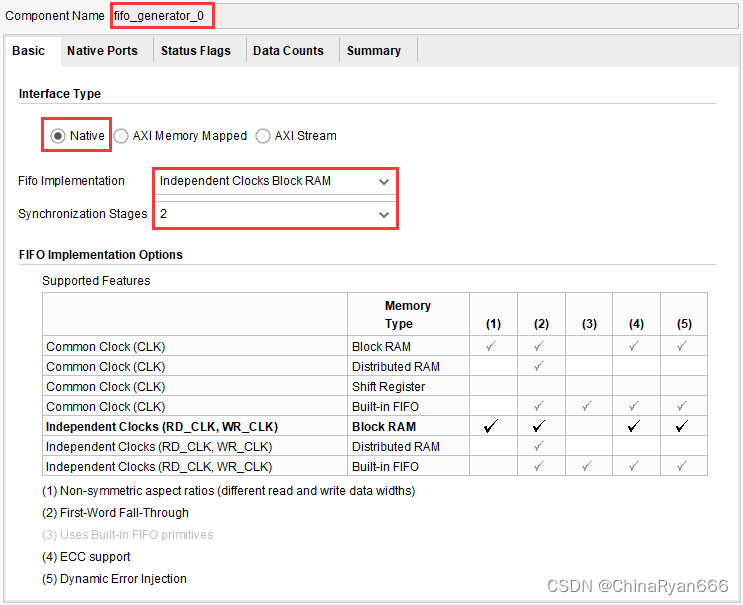
Task: View the Summary tab
Action: (x=374, y=51)
